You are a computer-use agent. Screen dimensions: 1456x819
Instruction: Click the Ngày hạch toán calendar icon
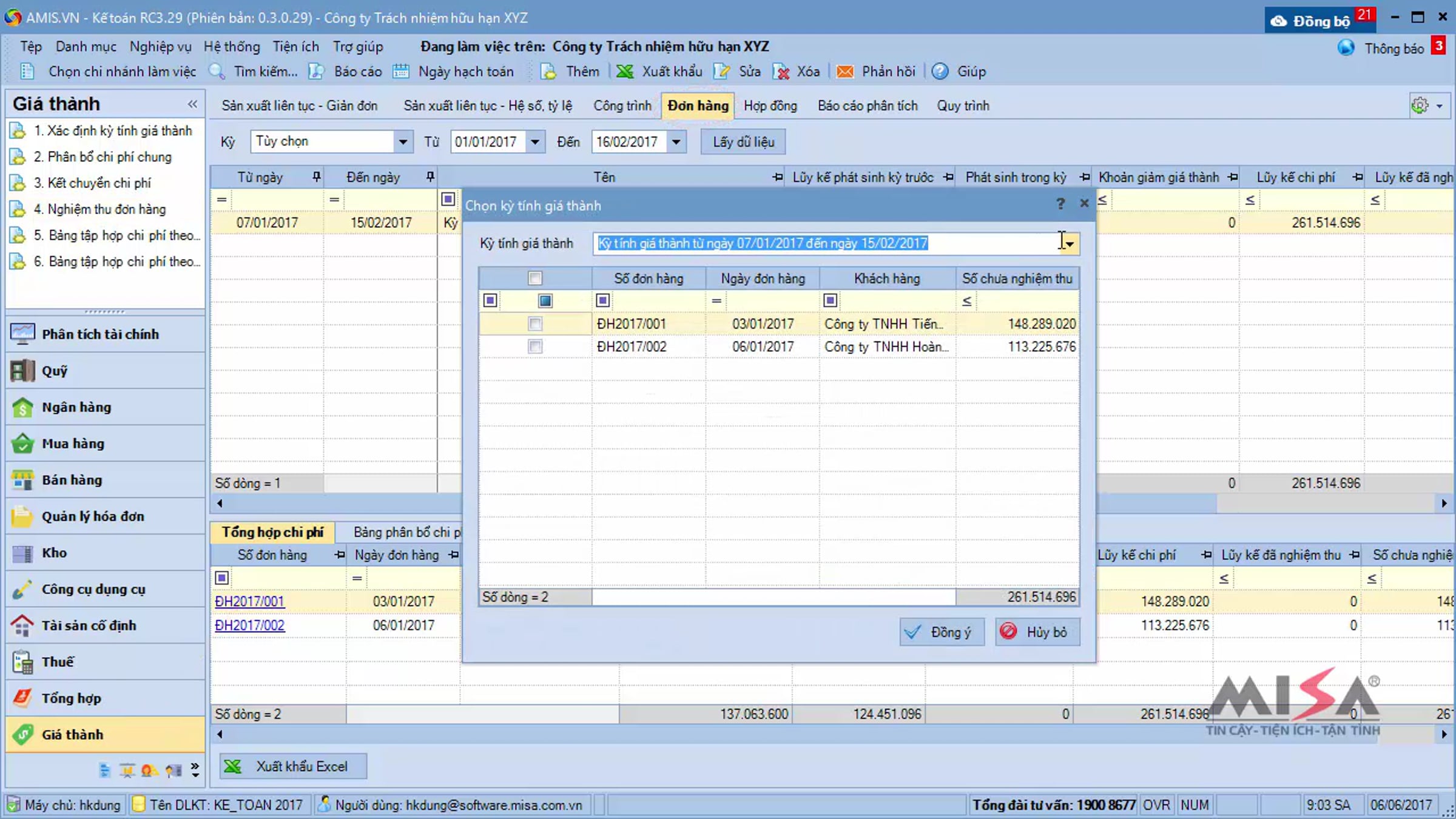(x=400, y=72)
